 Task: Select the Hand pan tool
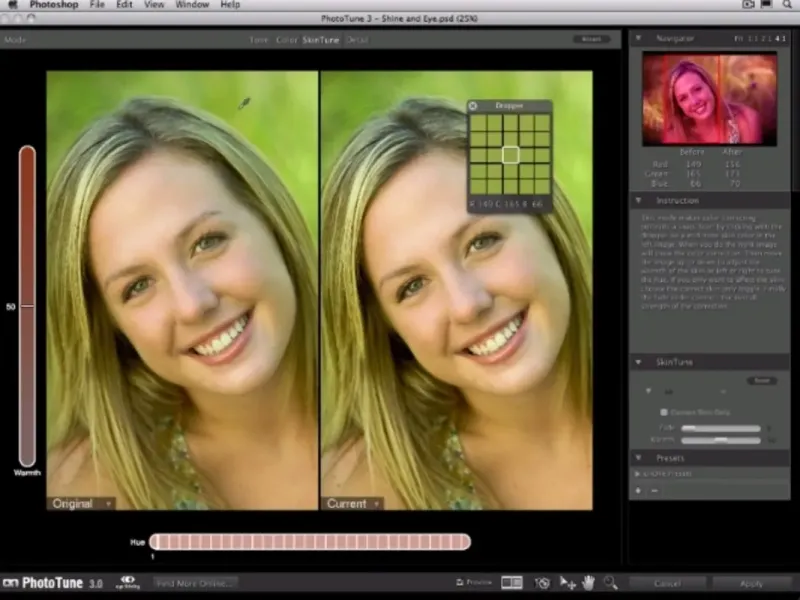coord(589,582)
